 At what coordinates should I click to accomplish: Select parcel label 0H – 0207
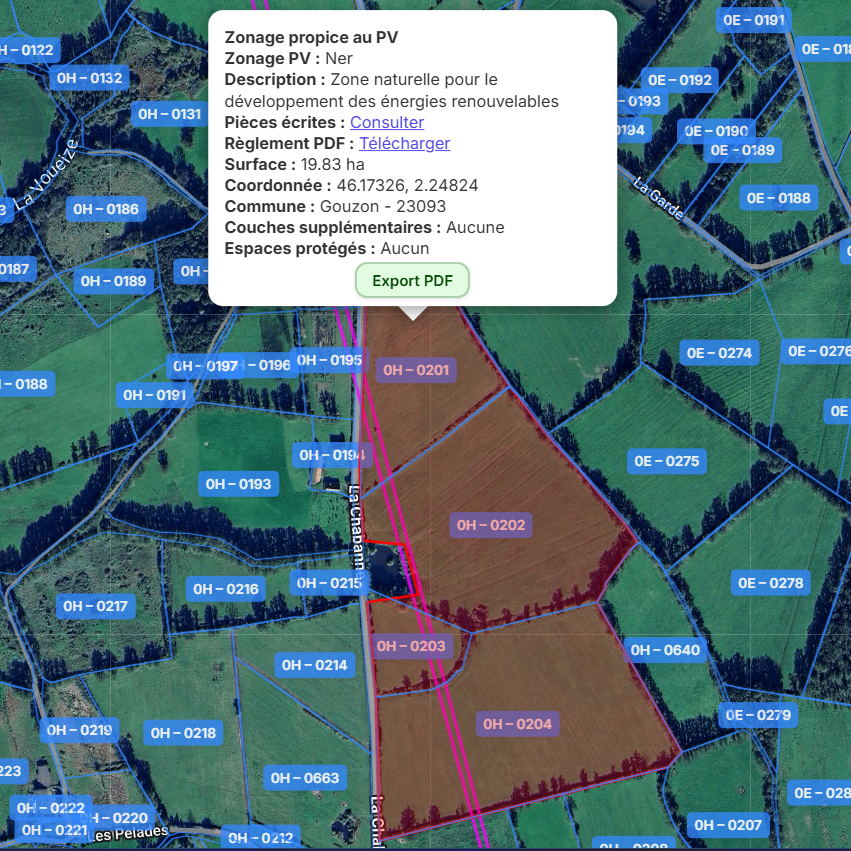coord(728,825)
